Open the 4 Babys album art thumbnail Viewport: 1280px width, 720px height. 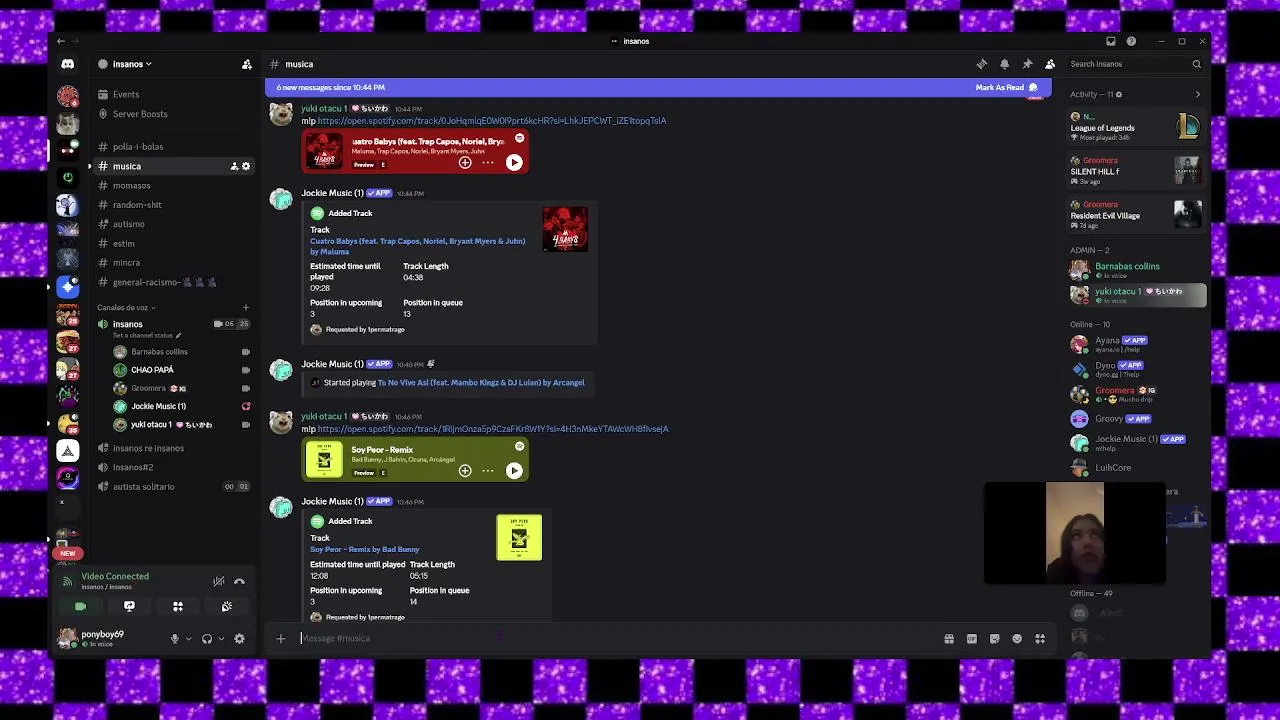tap(565, 229)
